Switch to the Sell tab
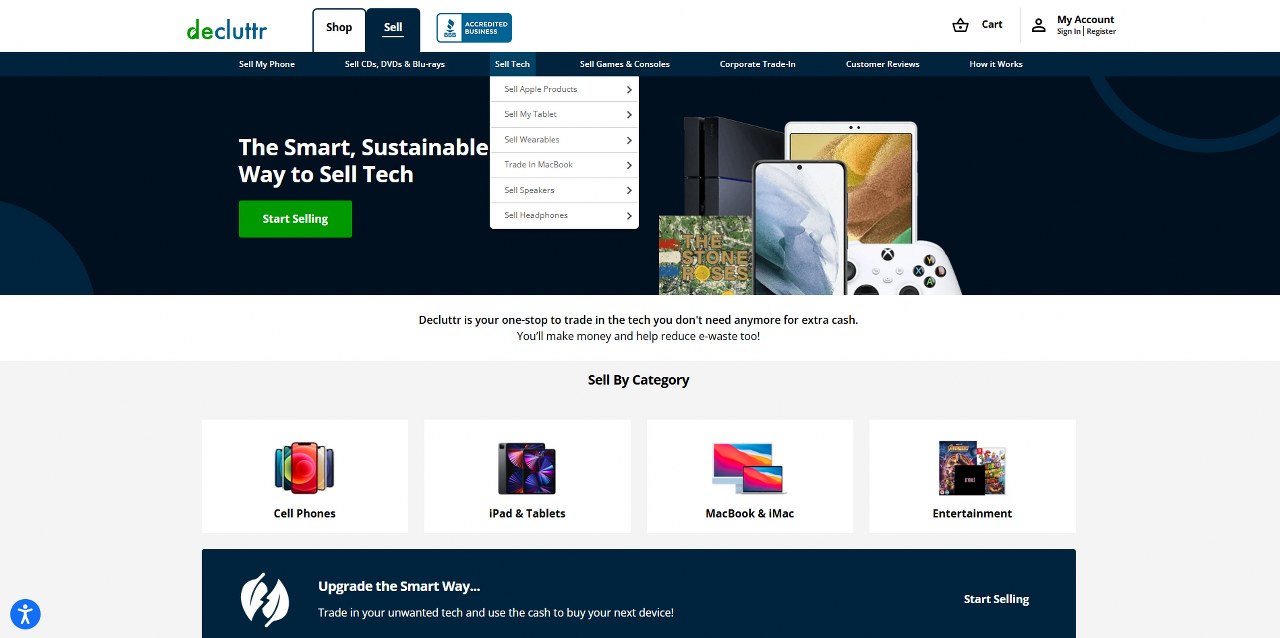Screen dimensions: 1280x638 point(393,29)
